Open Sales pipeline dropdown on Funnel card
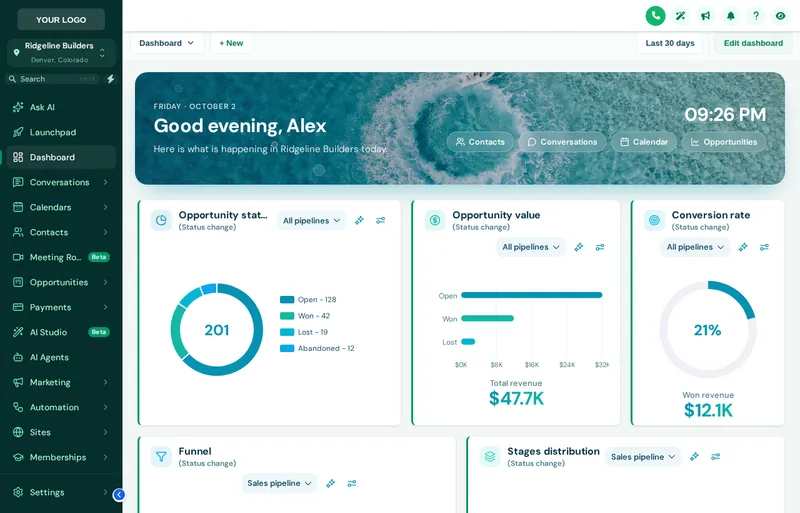This screenshot has width=800, height=513. pos(280,483)
